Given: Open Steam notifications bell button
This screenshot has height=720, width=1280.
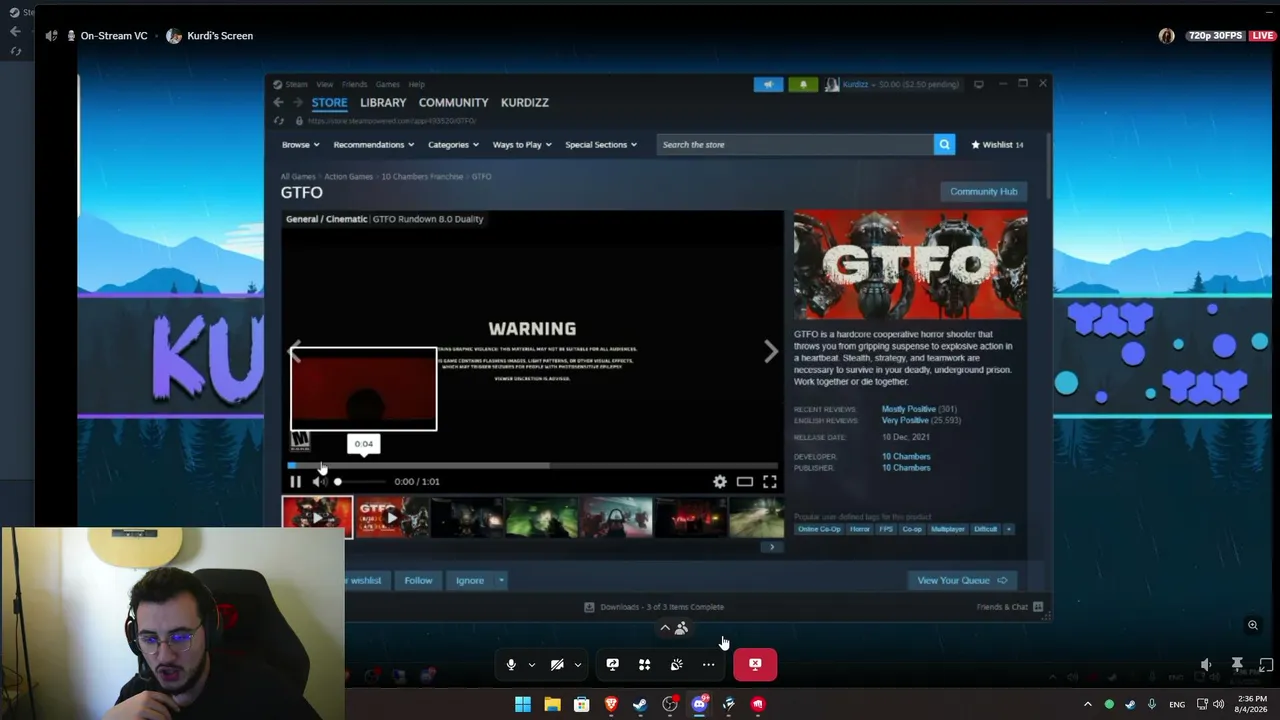Looking at the screenshot, I should 803,84.
